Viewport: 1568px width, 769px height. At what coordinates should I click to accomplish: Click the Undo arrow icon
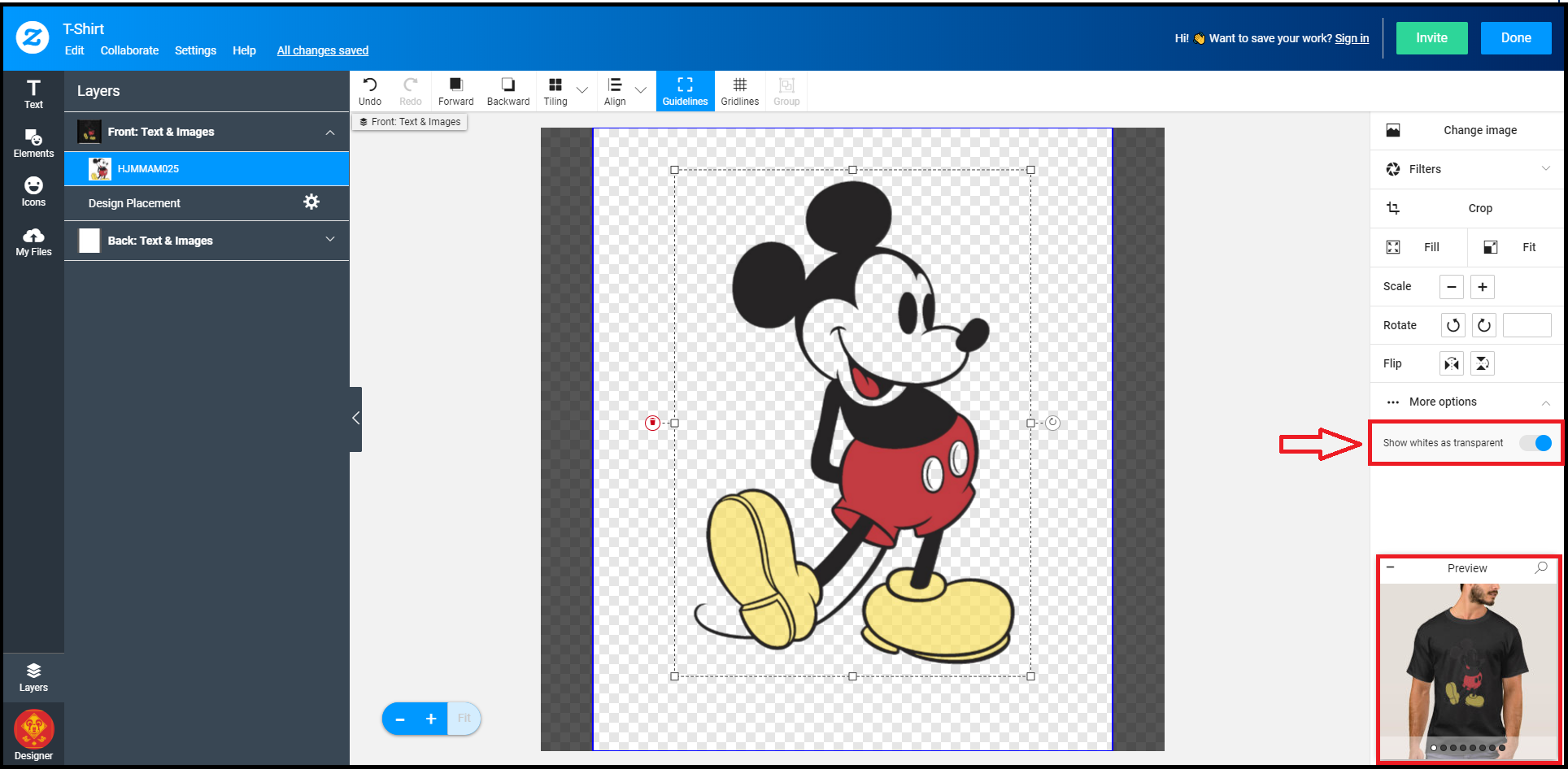coord(369,85)
